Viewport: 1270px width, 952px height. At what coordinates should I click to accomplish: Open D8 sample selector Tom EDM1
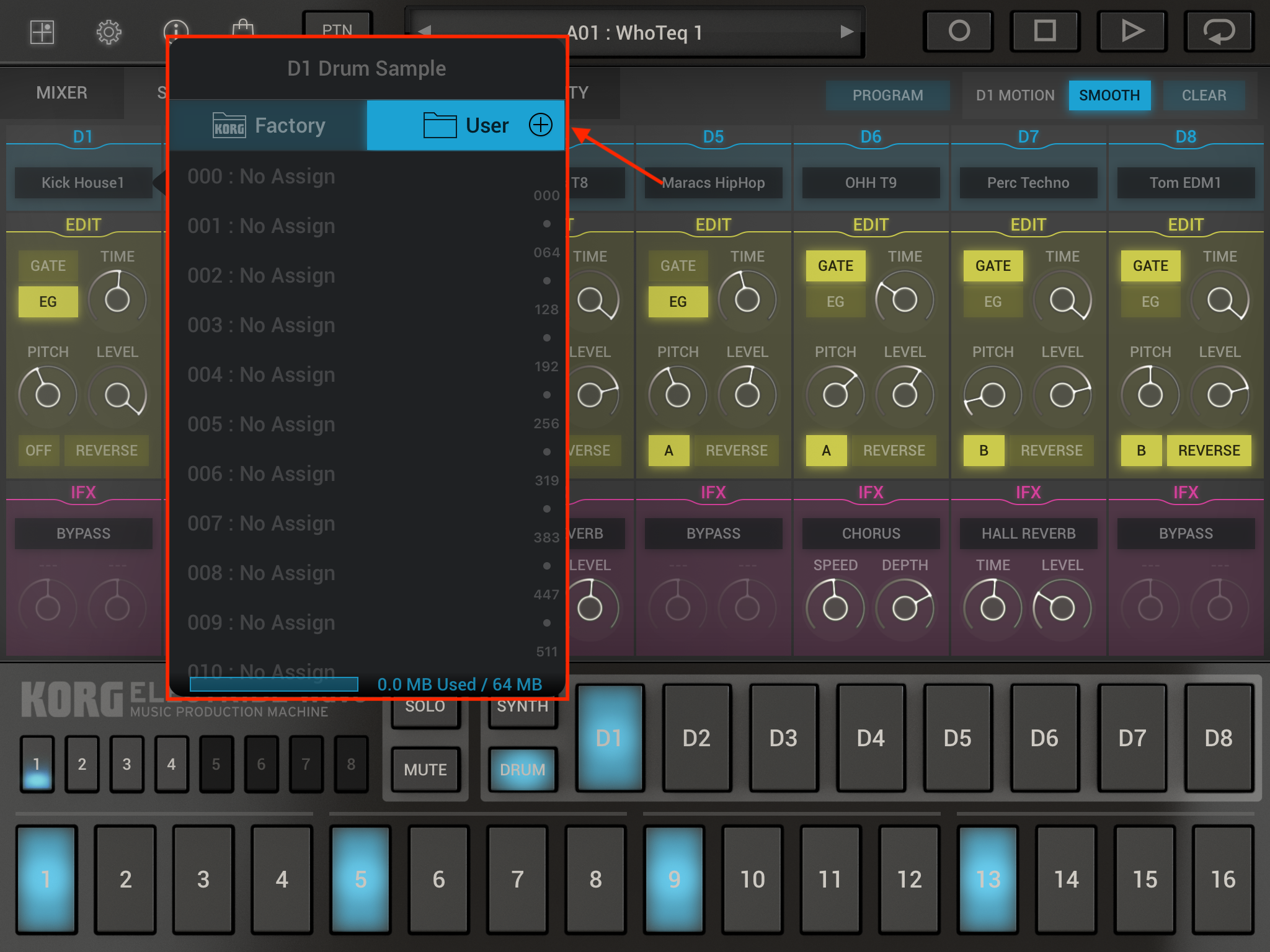click(1186, 183)
